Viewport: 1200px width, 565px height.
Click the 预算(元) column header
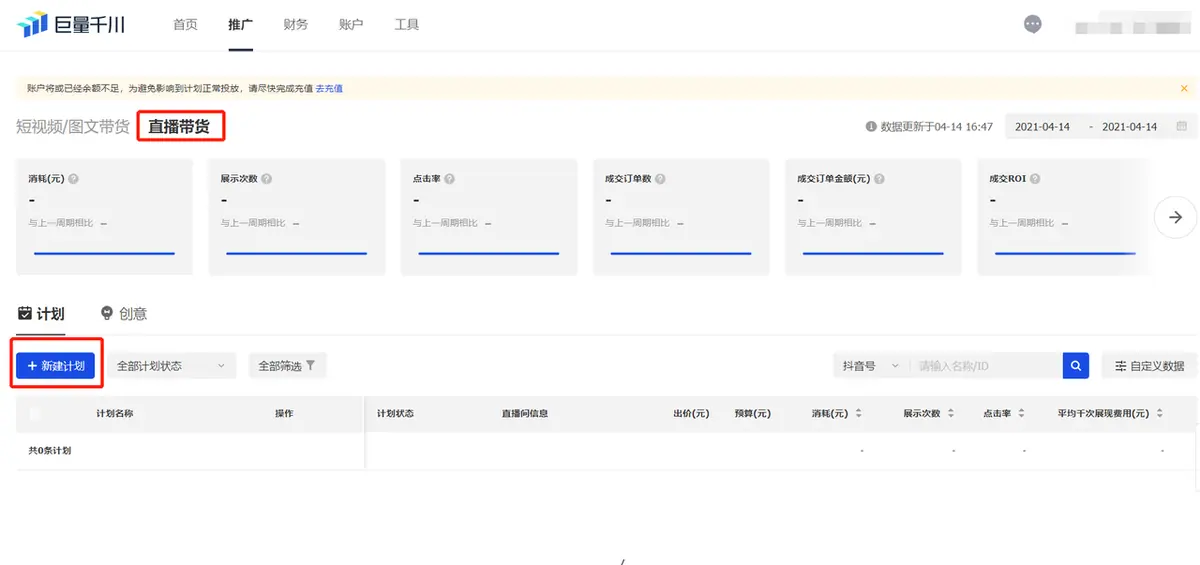point(753,414)
